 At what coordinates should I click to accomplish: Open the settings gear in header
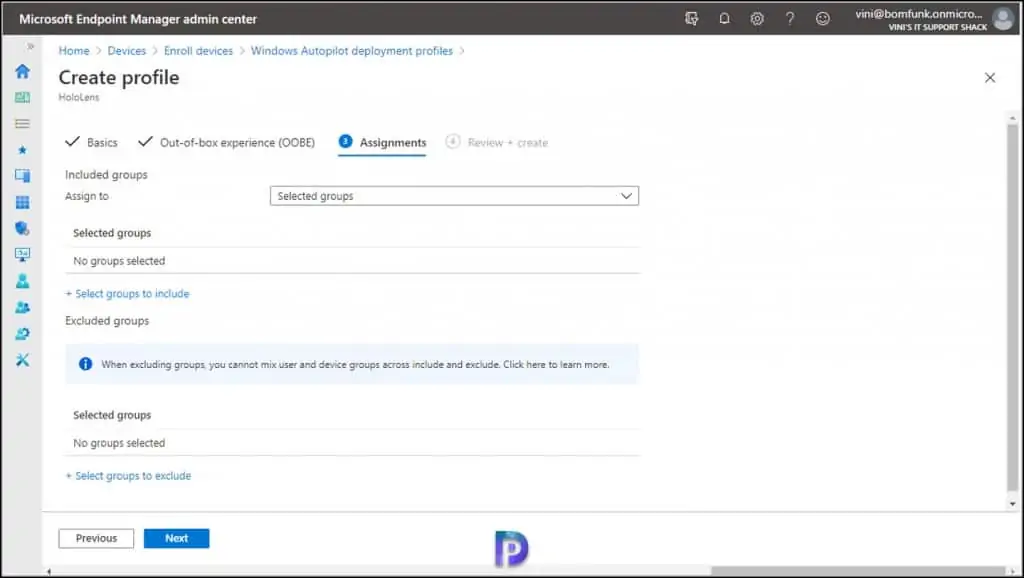pyautogui.click(x=757, y=18)
